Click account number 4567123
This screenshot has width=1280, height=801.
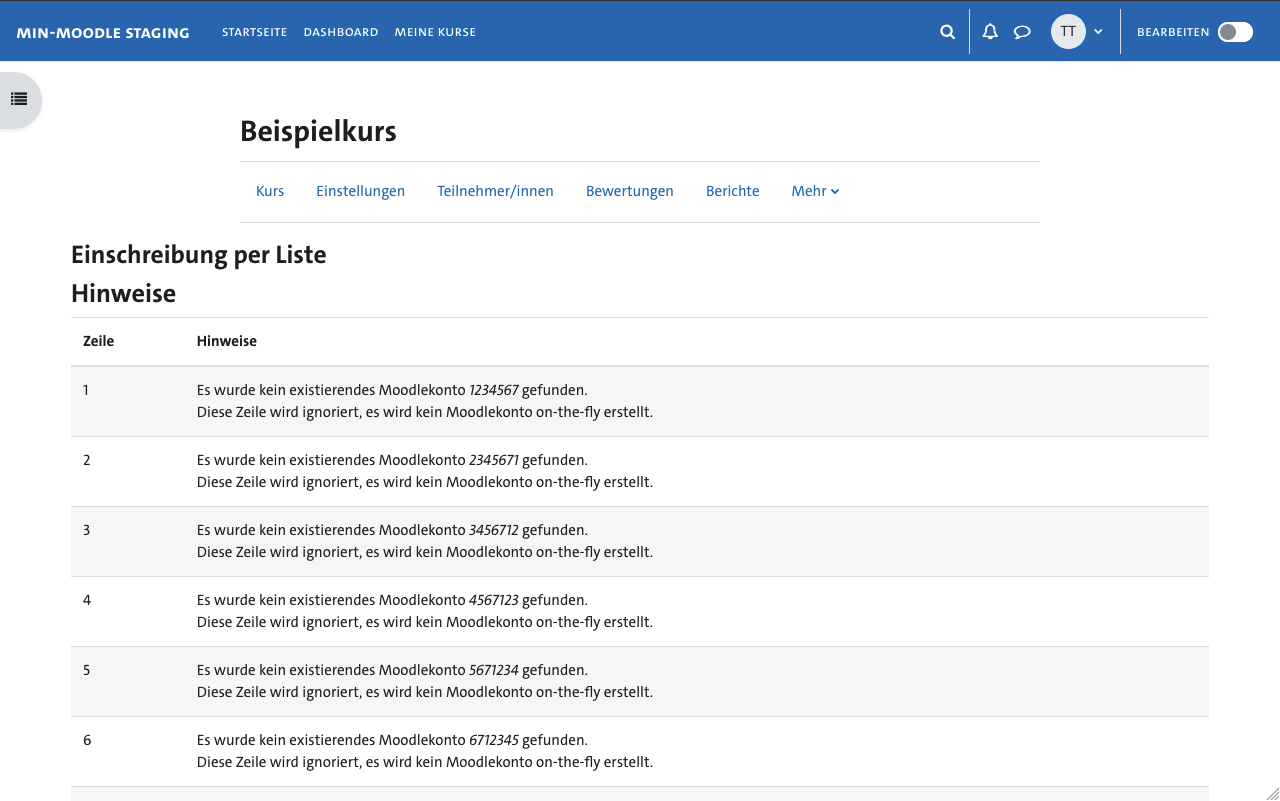click(494, 600)
